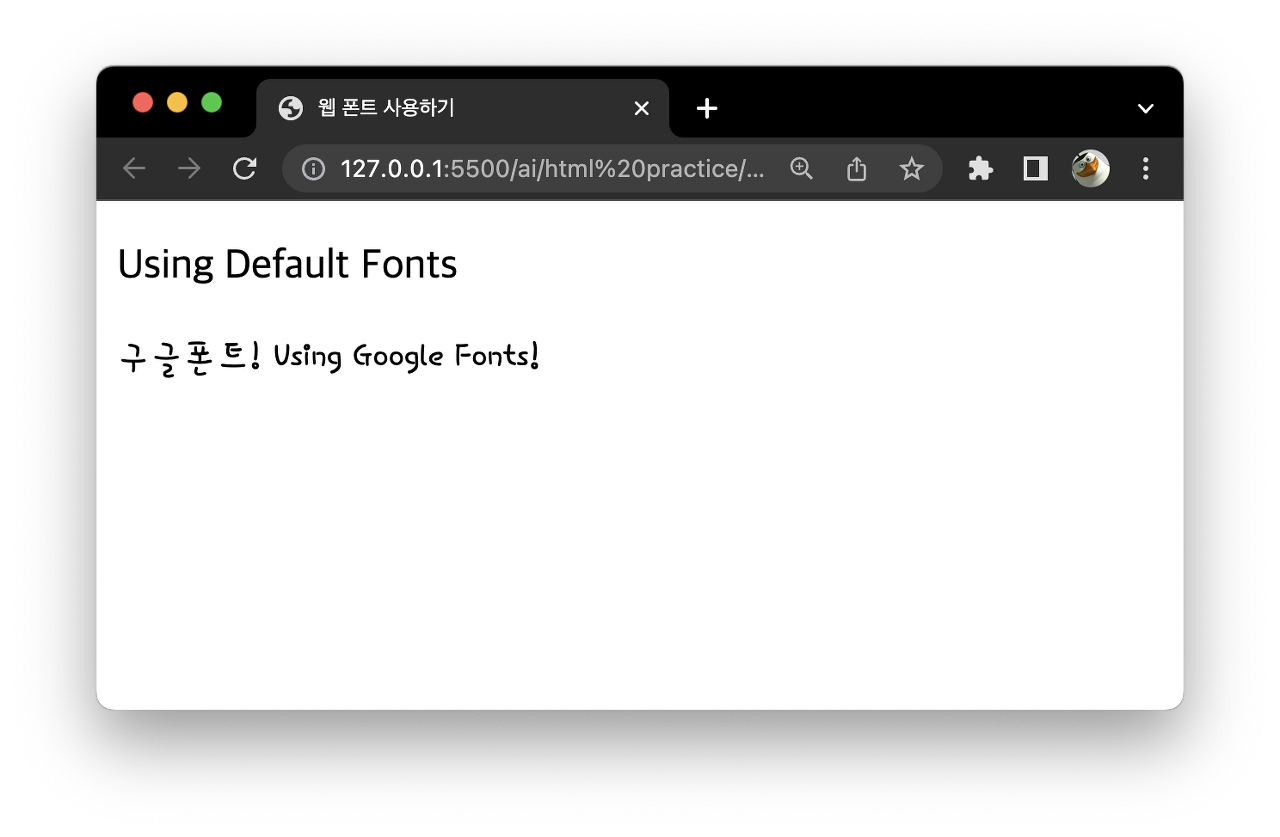Open the Extensions puzzle menu
The height and width of the screenshot is (837, 1280).
[x=980, y=169]
